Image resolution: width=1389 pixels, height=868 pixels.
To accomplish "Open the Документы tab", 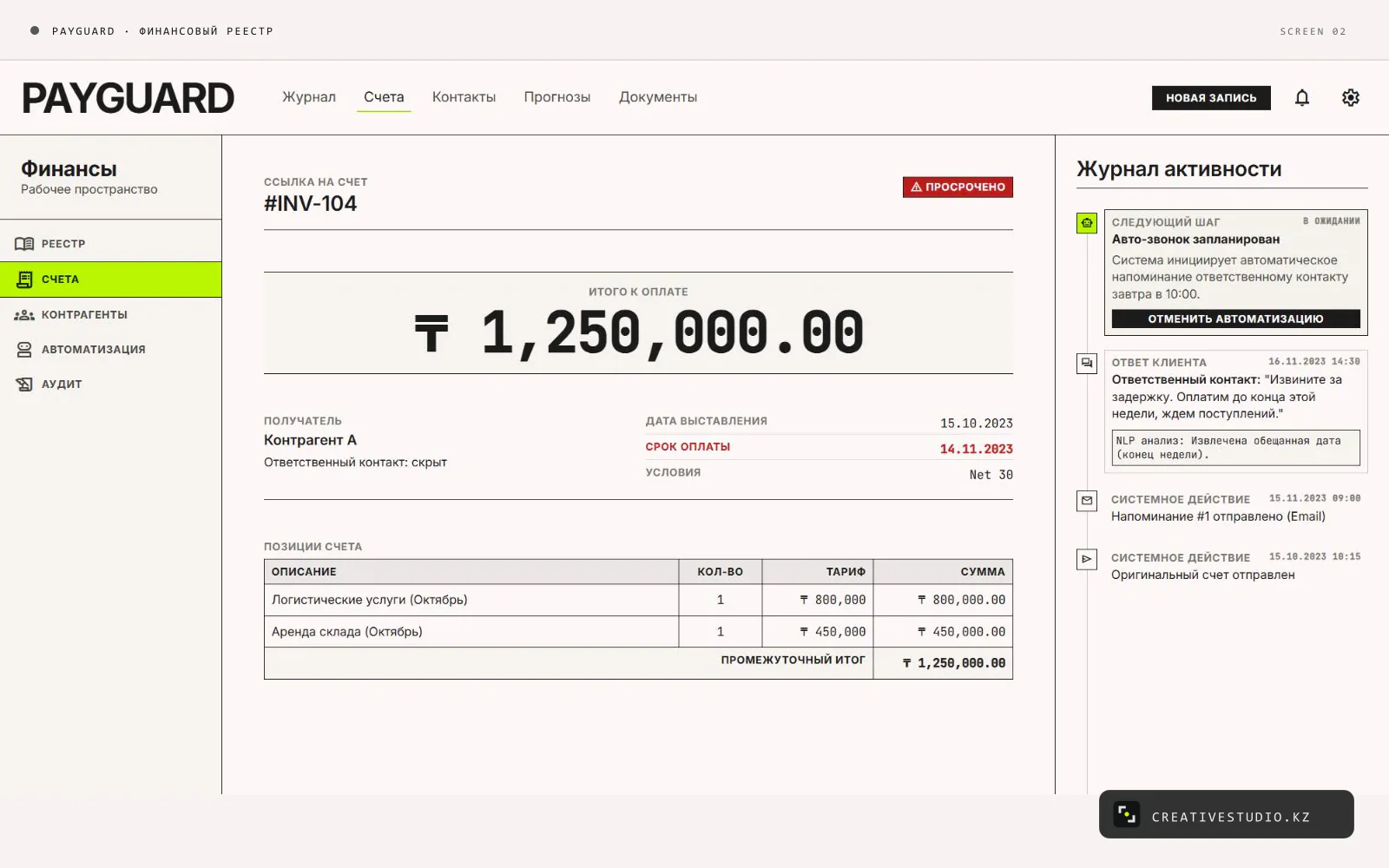I will tap(658, 97).
